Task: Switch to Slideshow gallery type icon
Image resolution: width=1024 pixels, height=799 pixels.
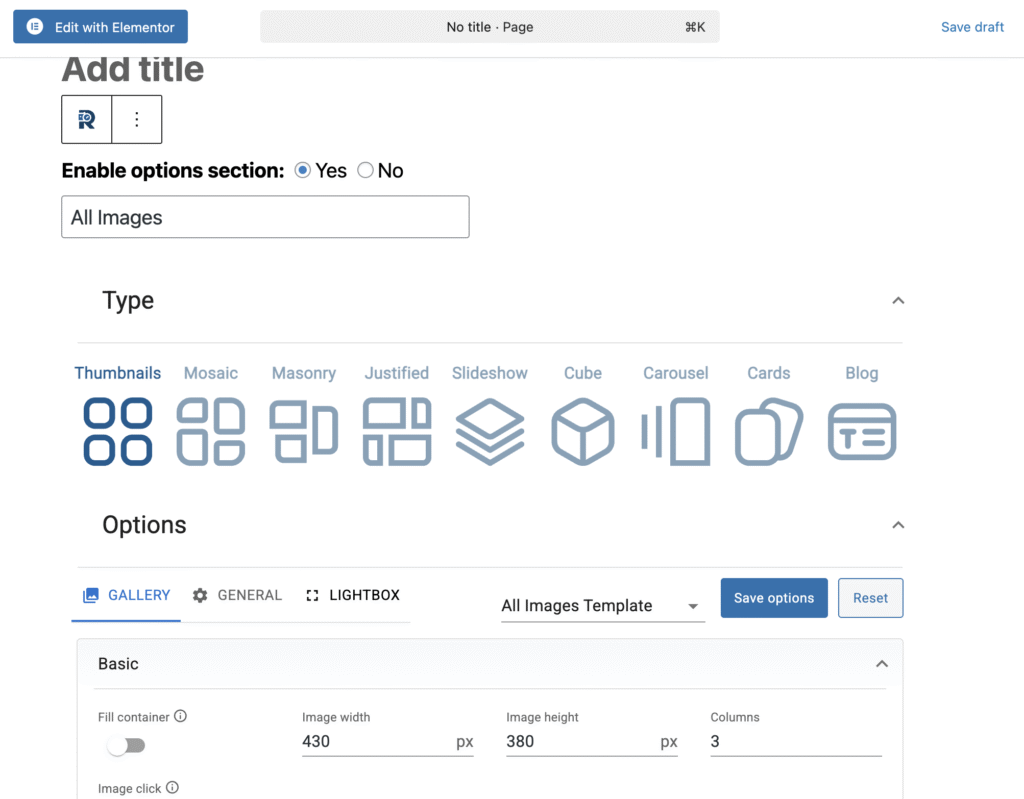Action: (490, 431)
